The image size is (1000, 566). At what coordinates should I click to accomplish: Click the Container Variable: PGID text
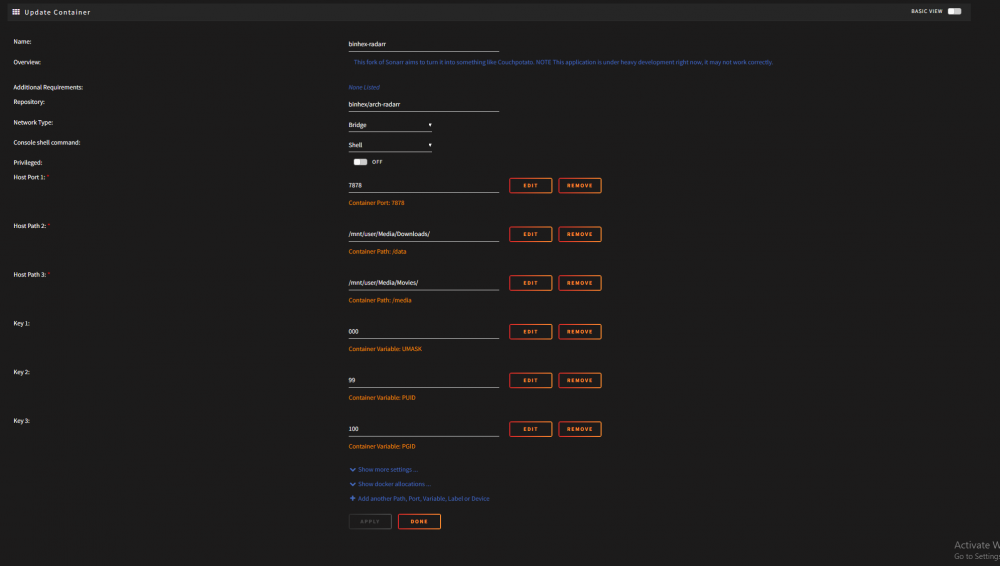tap(382, 447)
